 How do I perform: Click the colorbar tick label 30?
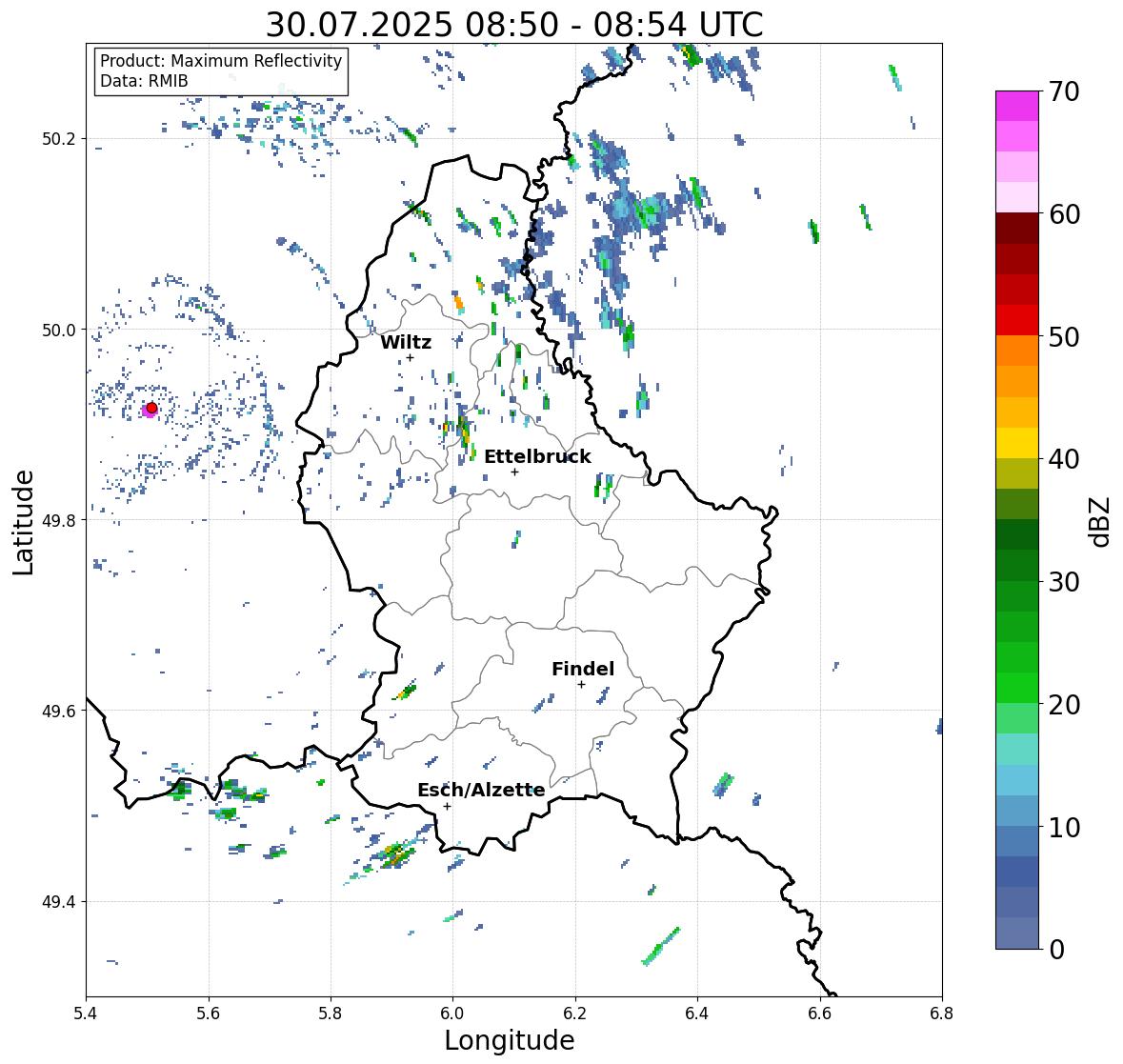click(1064, 582)
